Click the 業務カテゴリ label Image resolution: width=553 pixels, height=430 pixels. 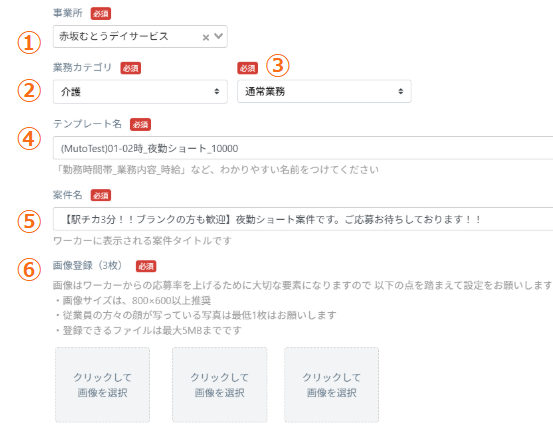coord(82,67)
